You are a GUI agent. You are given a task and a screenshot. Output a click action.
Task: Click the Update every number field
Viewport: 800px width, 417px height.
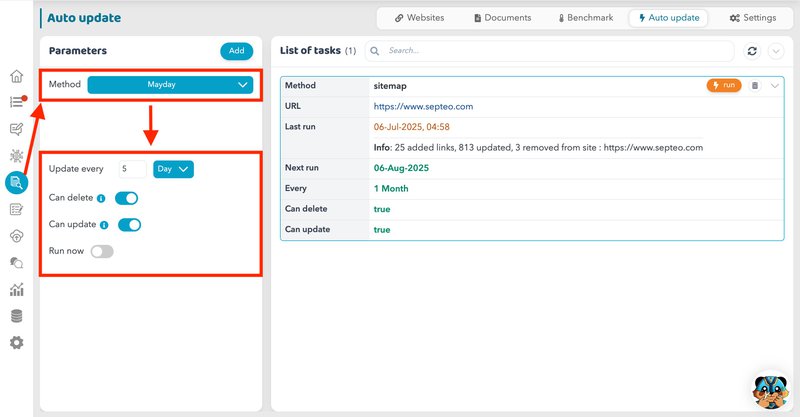coord(133,169)
